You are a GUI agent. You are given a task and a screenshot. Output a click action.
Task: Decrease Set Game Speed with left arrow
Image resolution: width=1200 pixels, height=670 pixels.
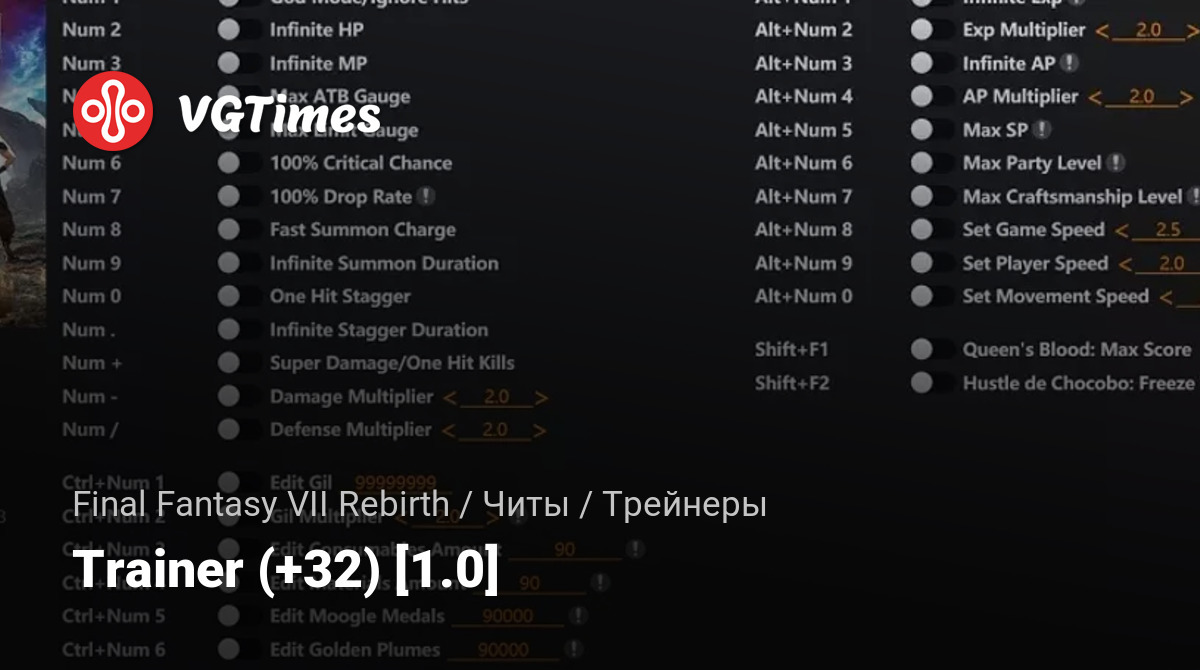point(1122,231)
